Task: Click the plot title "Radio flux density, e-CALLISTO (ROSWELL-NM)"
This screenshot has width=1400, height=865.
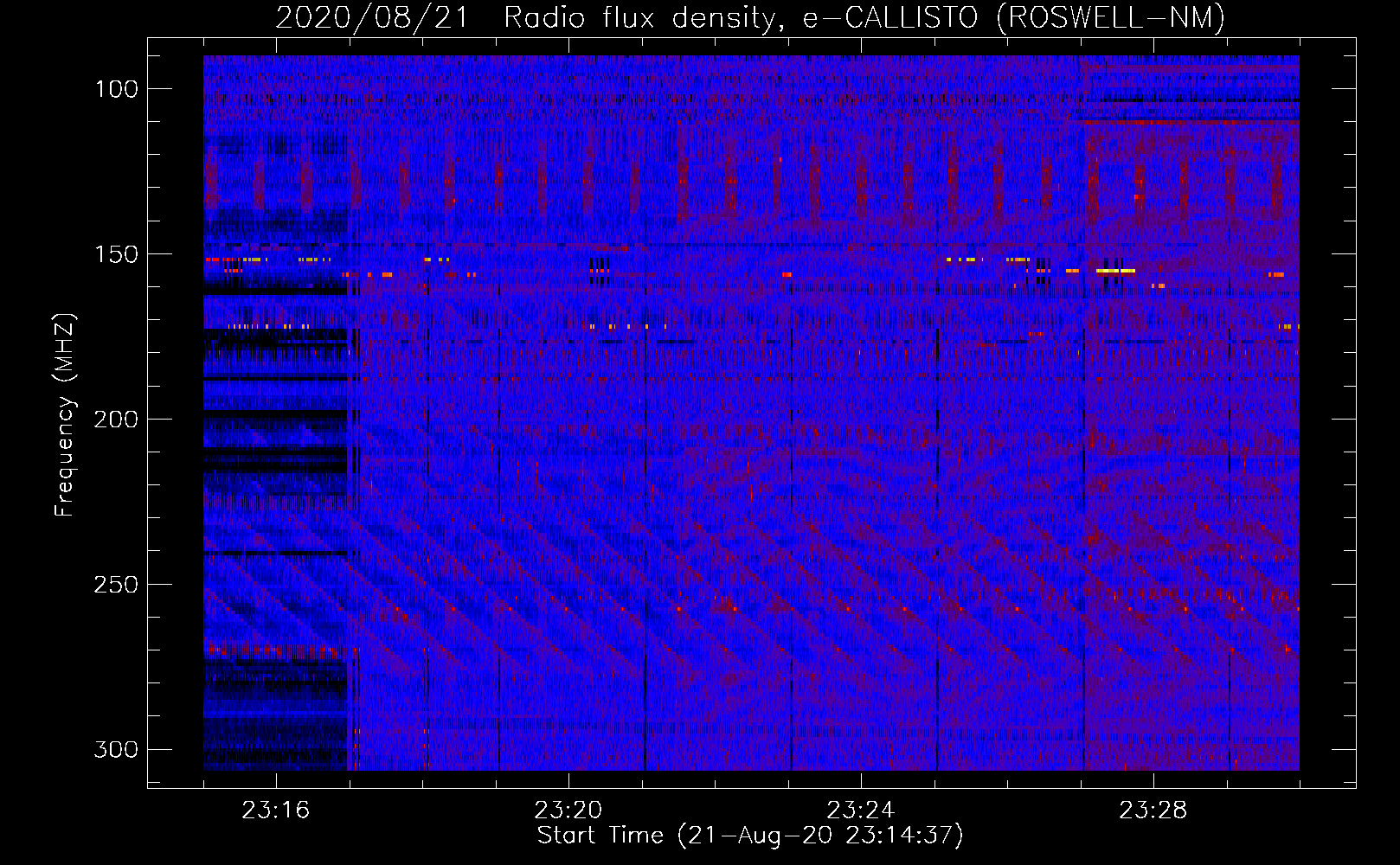Action: [864, 18]
